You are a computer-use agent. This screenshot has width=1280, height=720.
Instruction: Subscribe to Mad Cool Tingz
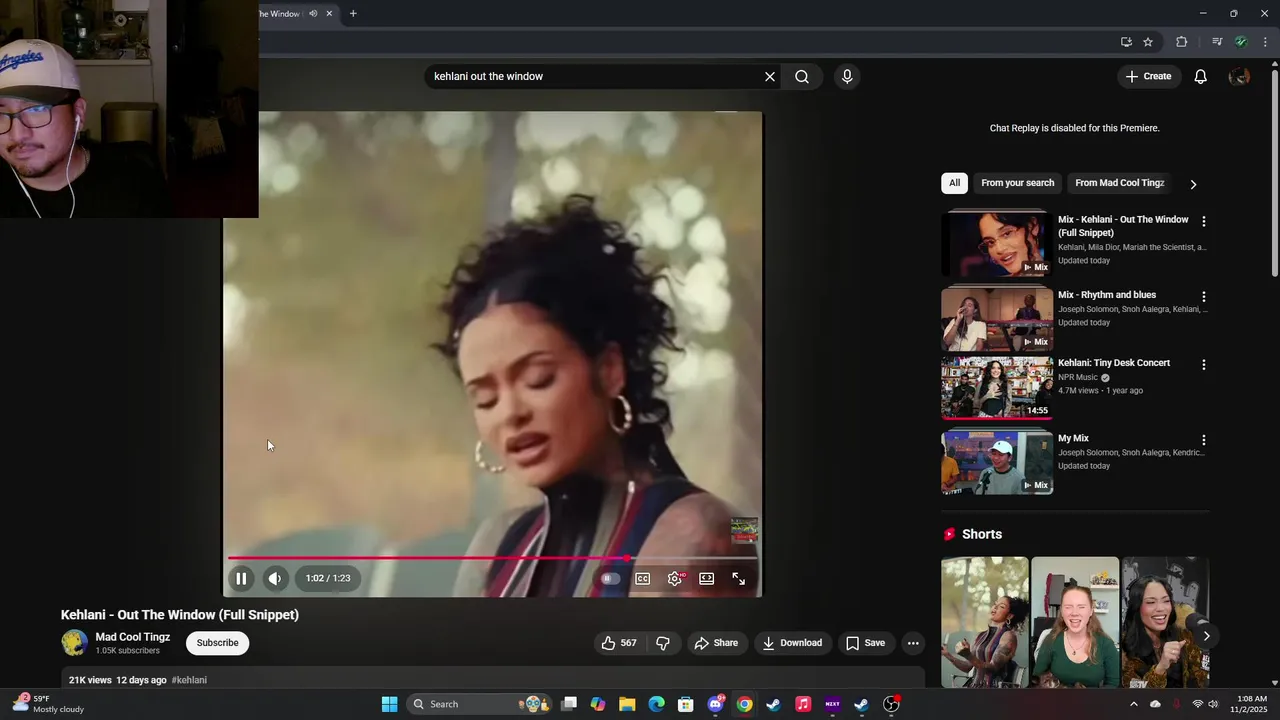(217, 643)
